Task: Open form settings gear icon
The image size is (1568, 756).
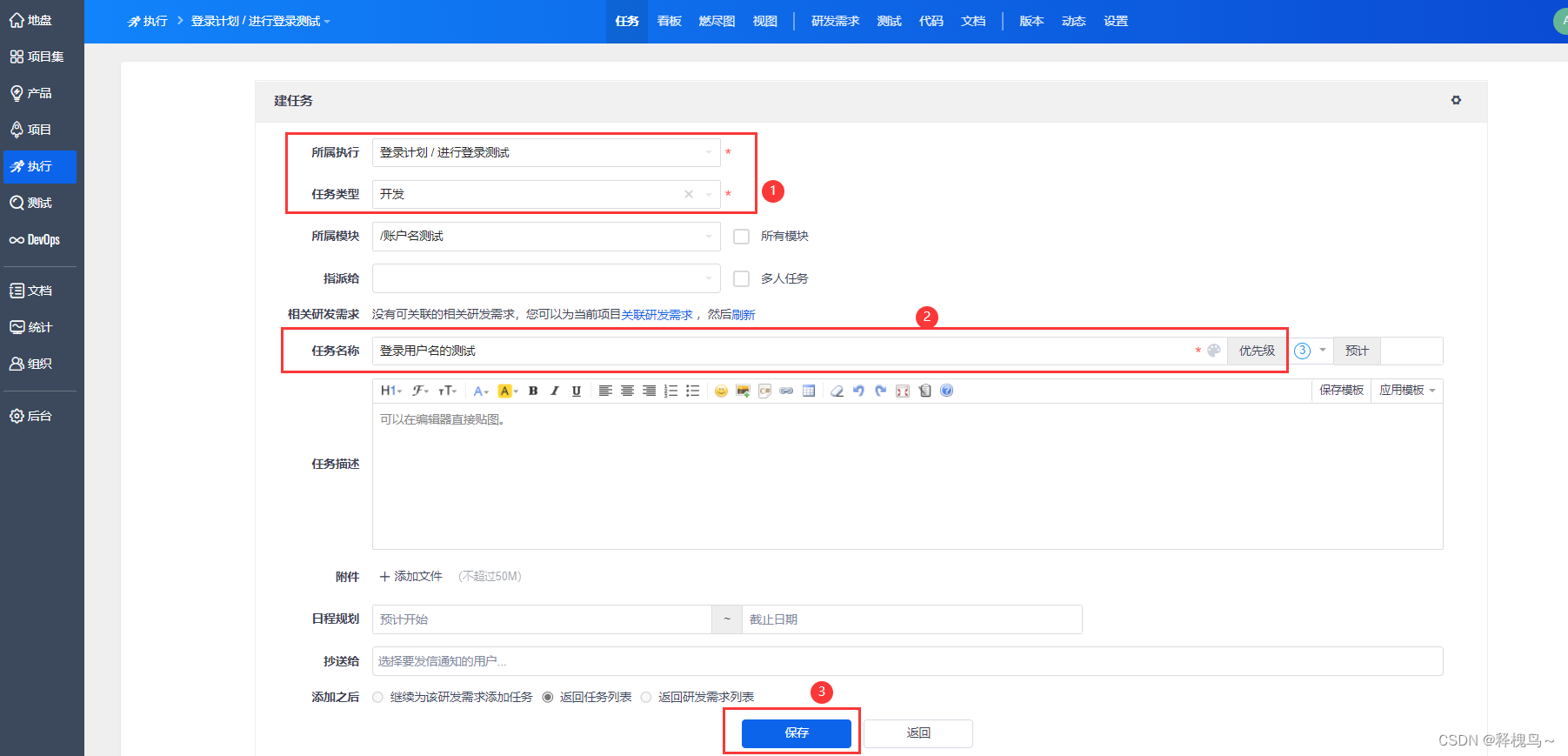Action: [1456, 100]
